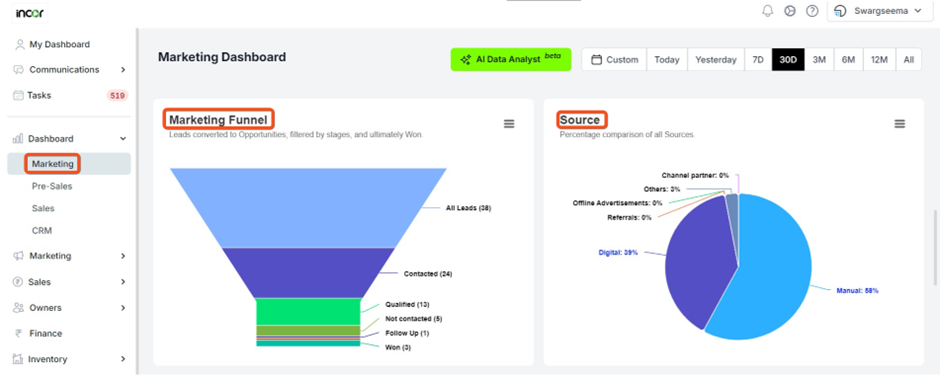Expand the Communications sidebar section
The height and width of the screenshot is (379, 940).
[x=69, y=70]
